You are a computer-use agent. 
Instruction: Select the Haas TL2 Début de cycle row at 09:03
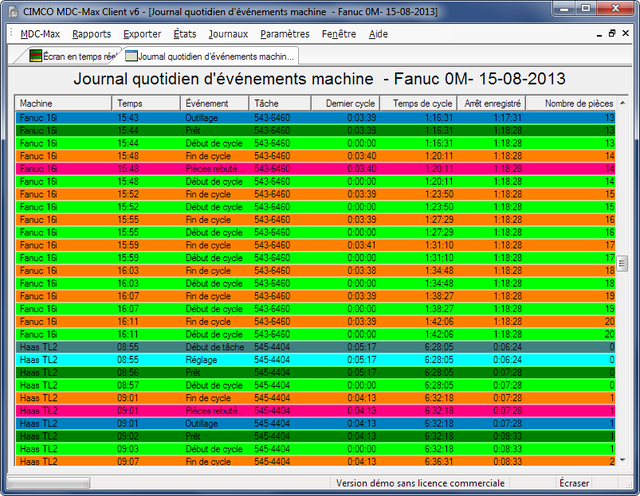(x=316, y=449)
